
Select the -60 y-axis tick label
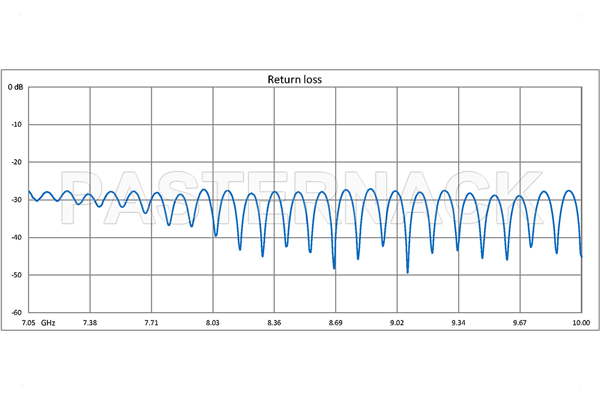(16, 312)
